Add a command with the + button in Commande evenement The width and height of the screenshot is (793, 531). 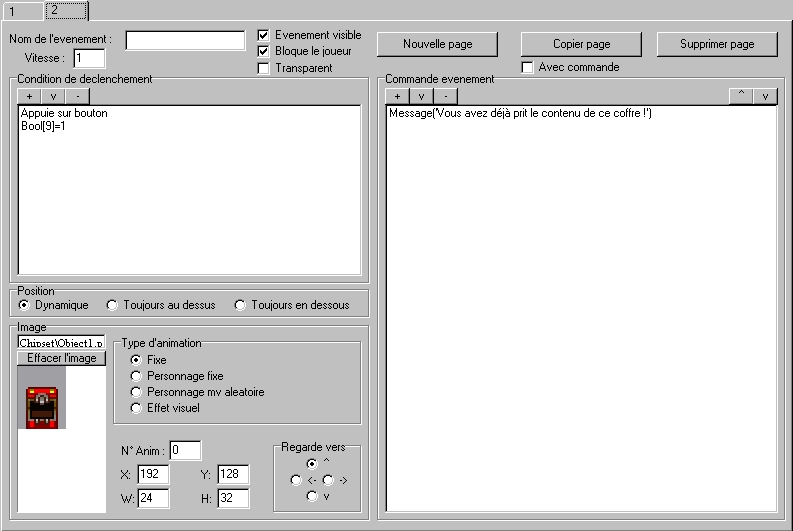[x=397, y=96]
